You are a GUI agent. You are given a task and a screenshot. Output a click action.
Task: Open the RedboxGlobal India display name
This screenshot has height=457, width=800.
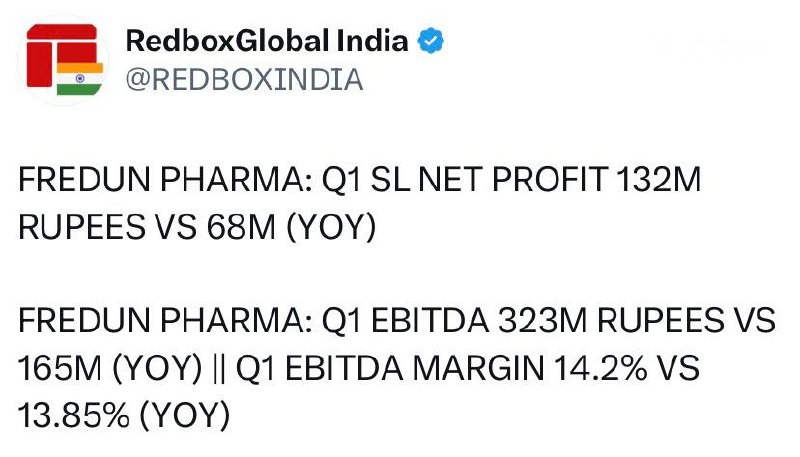point(267,41)
